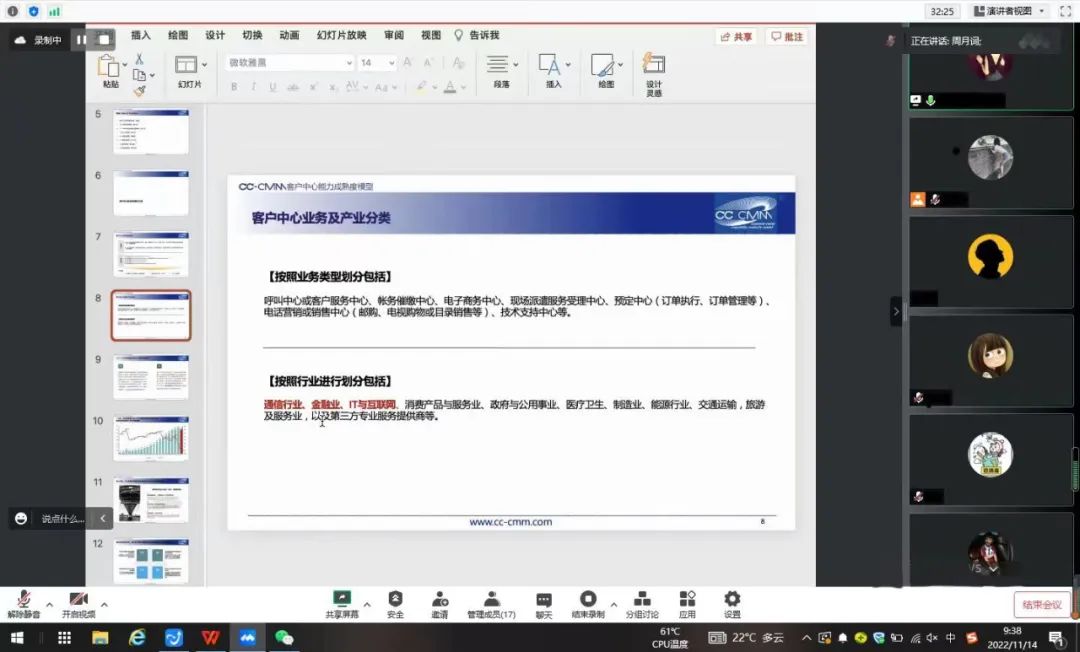
Task: Expand the new slide layout arrow
Action: click(204, 65)
